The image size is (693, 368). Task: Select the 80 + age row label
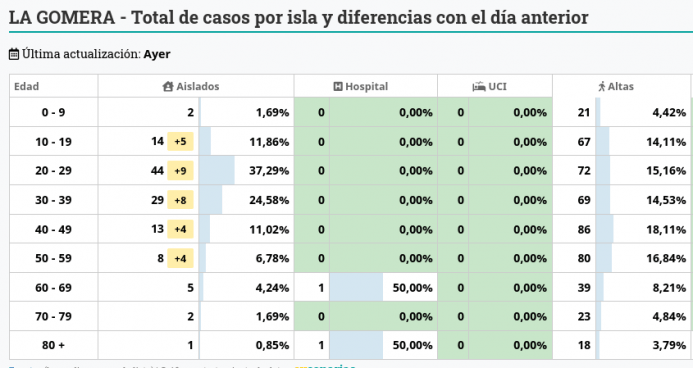pos(53,345)
